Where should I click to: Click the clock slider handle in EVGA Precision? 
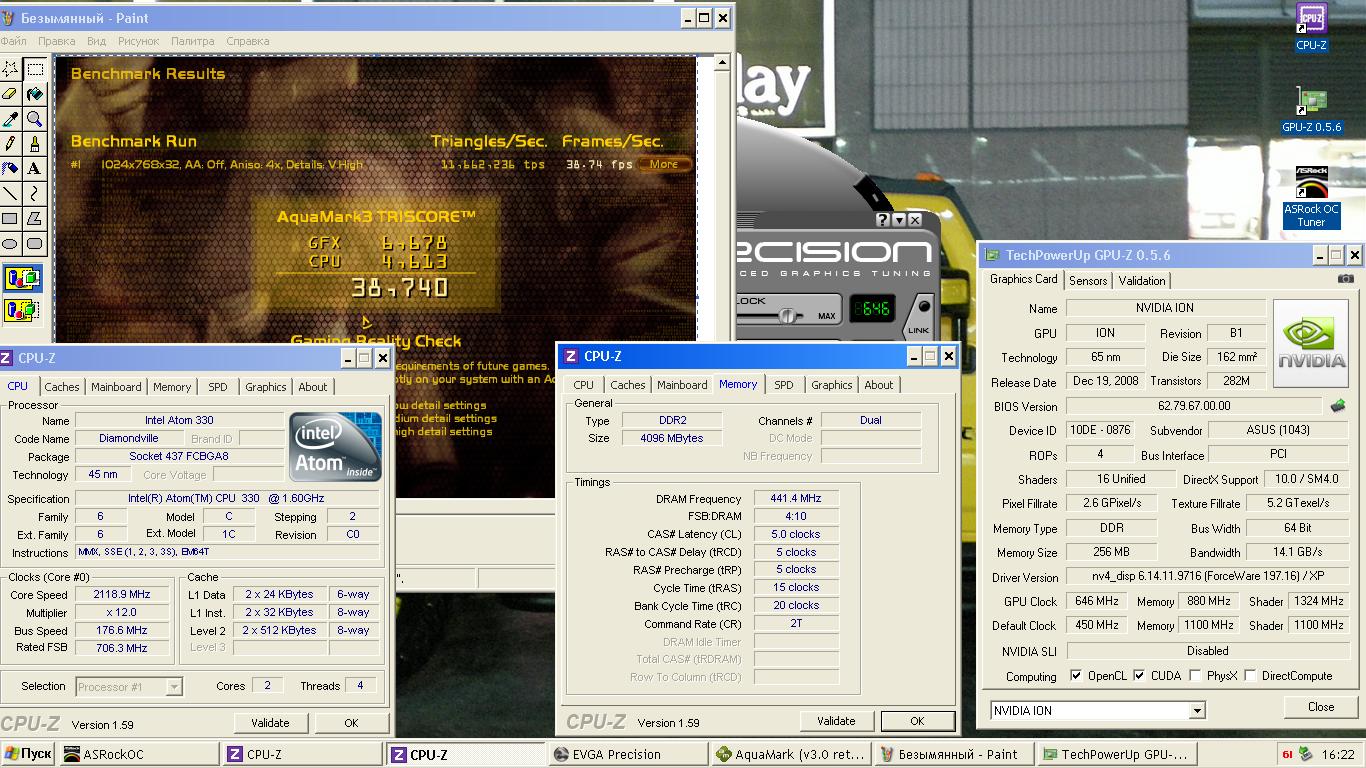point(788,316)
